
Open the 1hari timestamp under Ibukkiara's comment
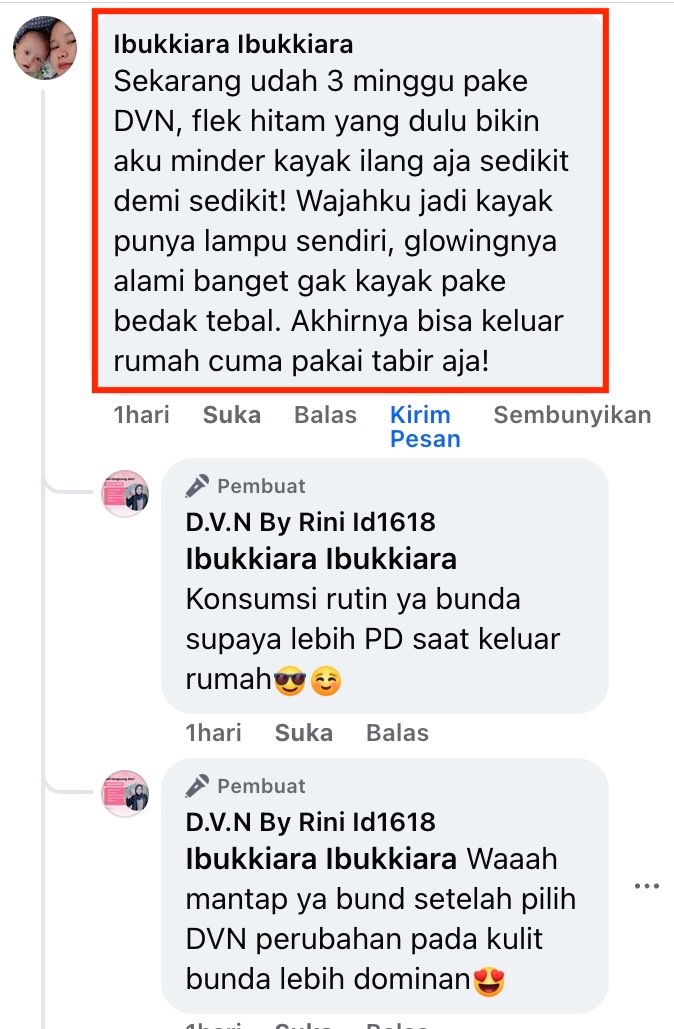pos(141,415)
